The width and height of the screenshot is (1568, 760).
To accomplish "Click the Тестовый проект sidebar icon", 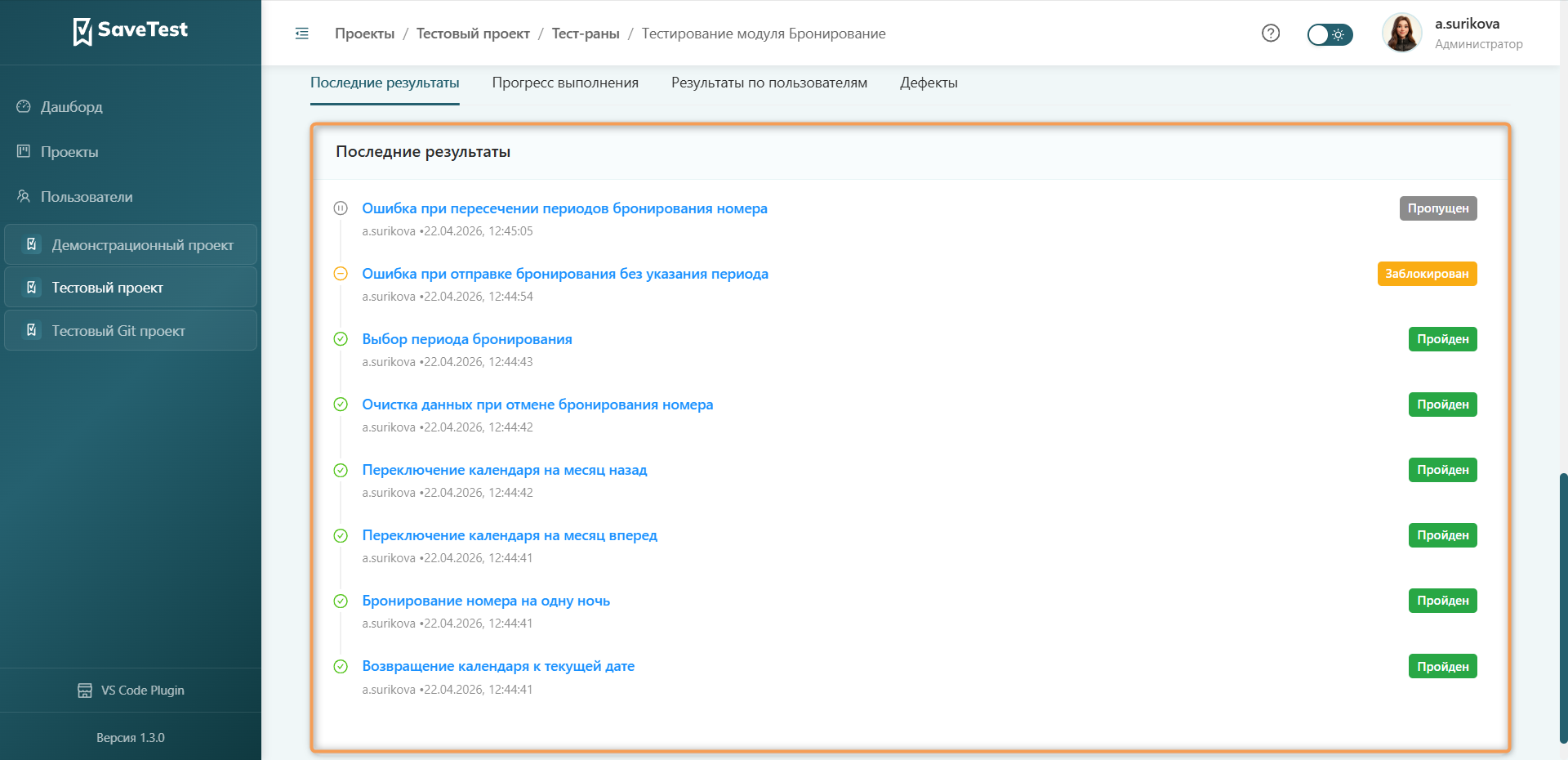I will pos(32,288).
